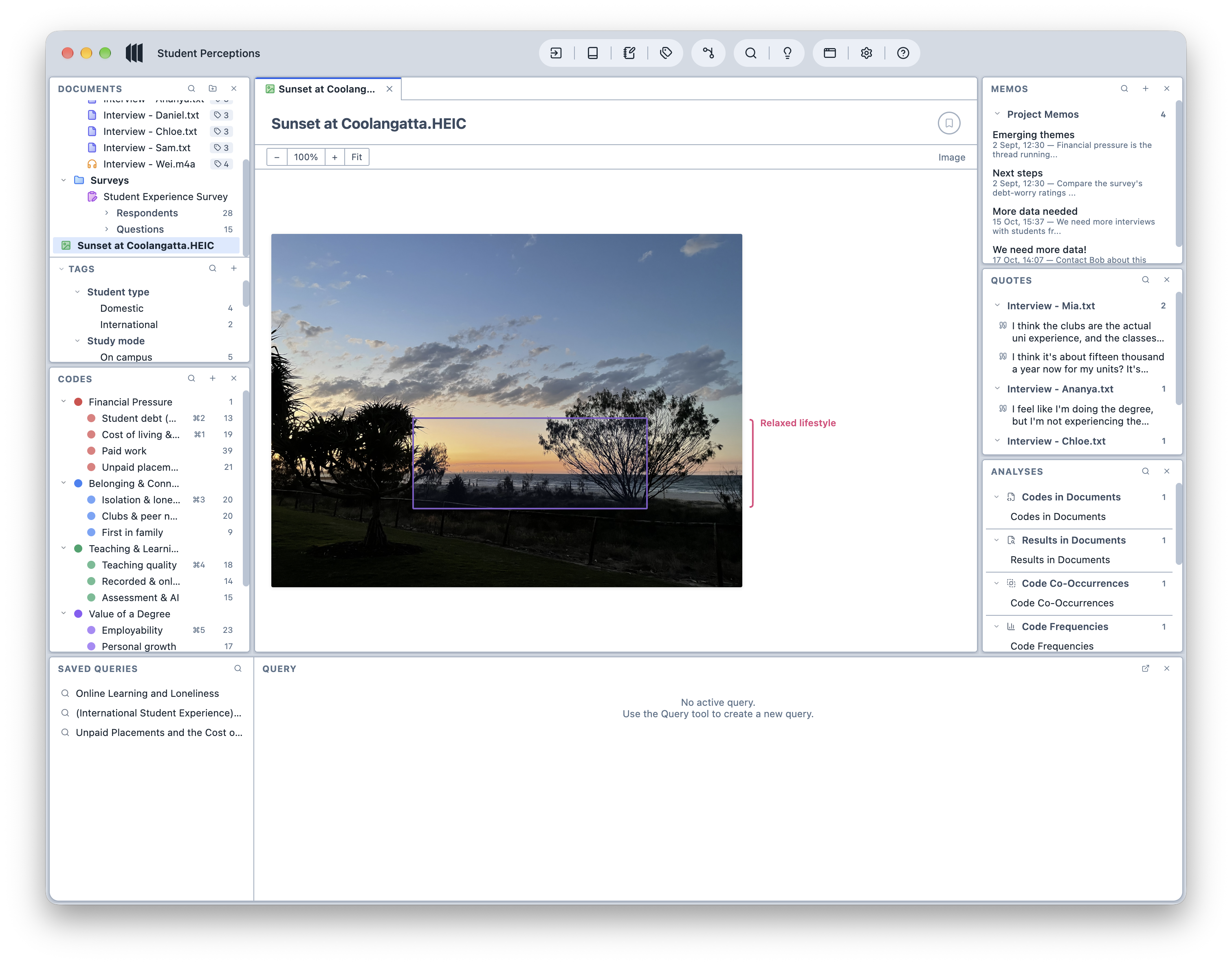Image resolution: width=1232 pixels, height=965 pixels.
Task: Expand the Respondents row
Action: point(106,213)
